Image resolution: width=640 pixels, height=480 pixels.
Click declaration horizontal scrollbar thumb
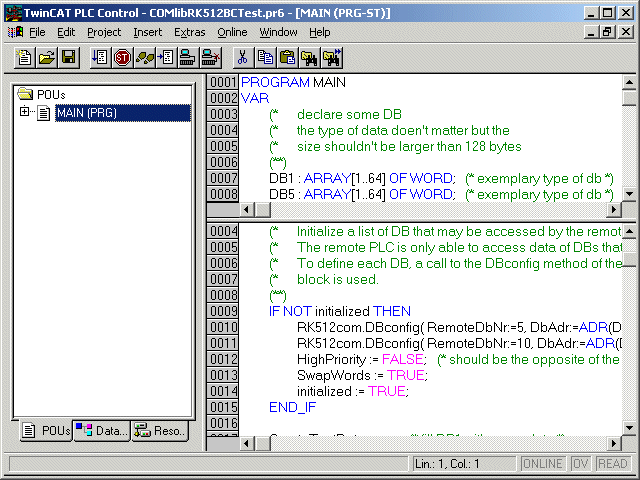click(262, 210)
